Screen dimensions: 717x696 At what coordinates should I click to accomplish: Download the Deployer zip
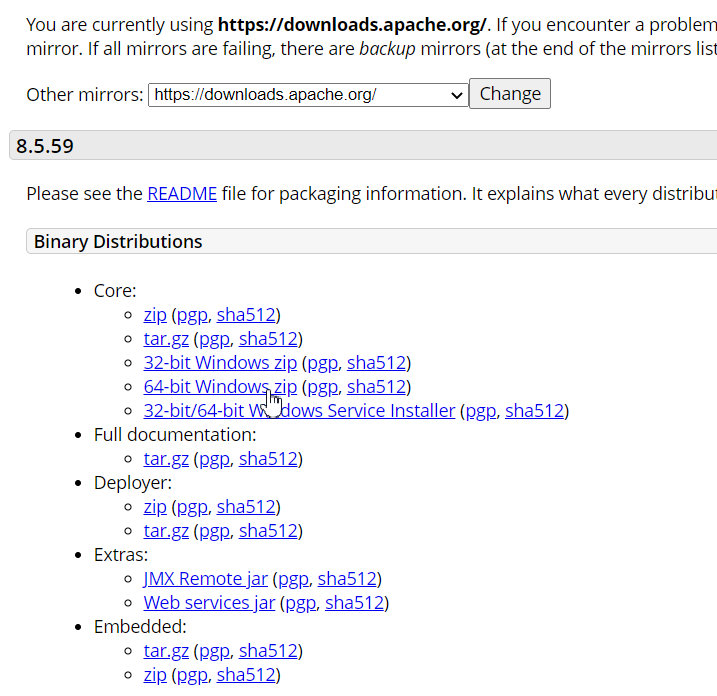coord(155,507)
